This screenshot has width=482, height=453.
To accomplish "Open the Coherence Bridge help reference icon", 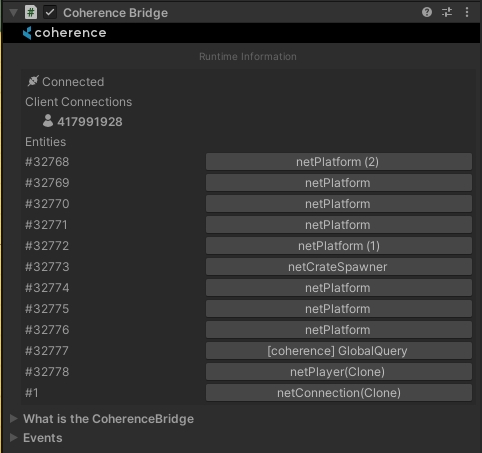I will [427, 12].
